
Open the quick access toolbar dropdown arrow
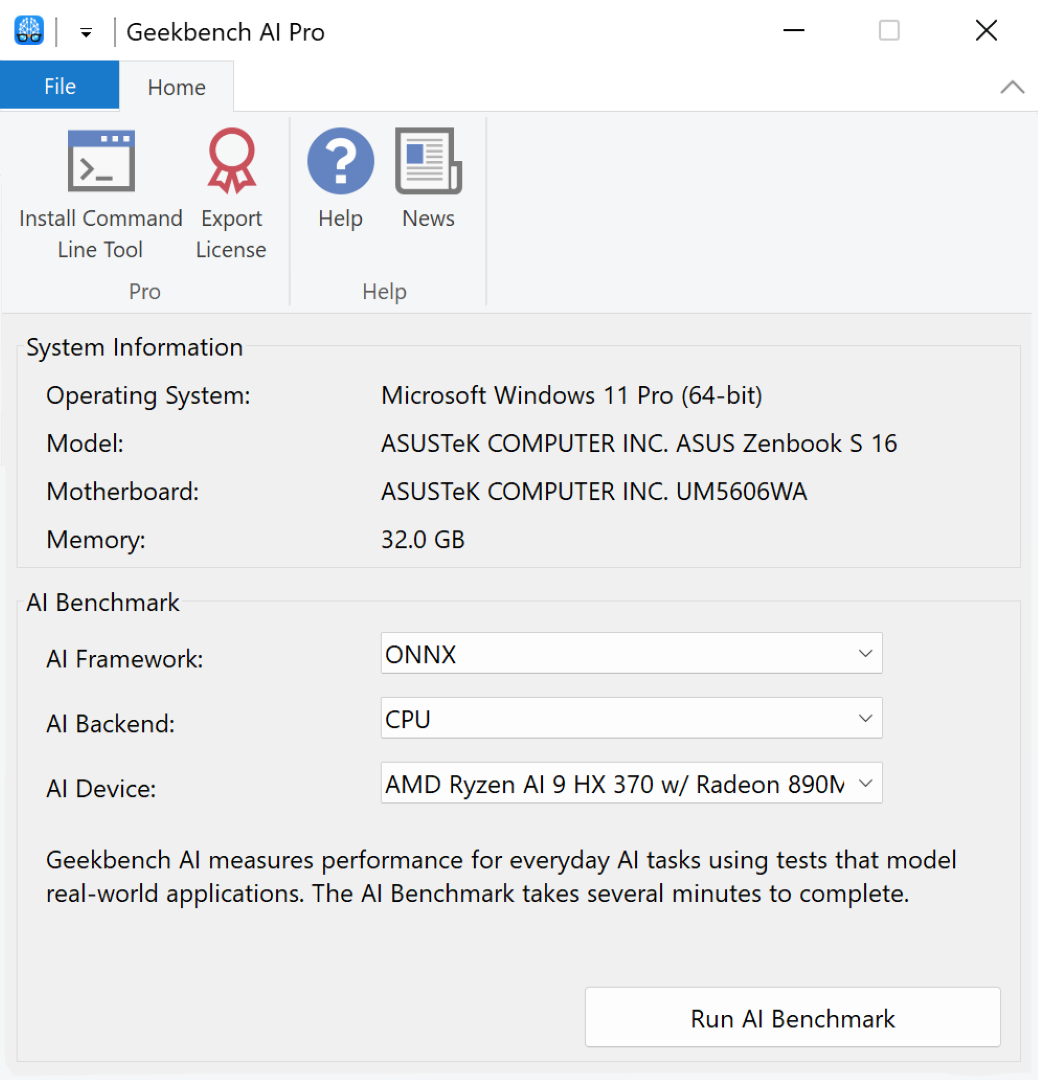85,32
